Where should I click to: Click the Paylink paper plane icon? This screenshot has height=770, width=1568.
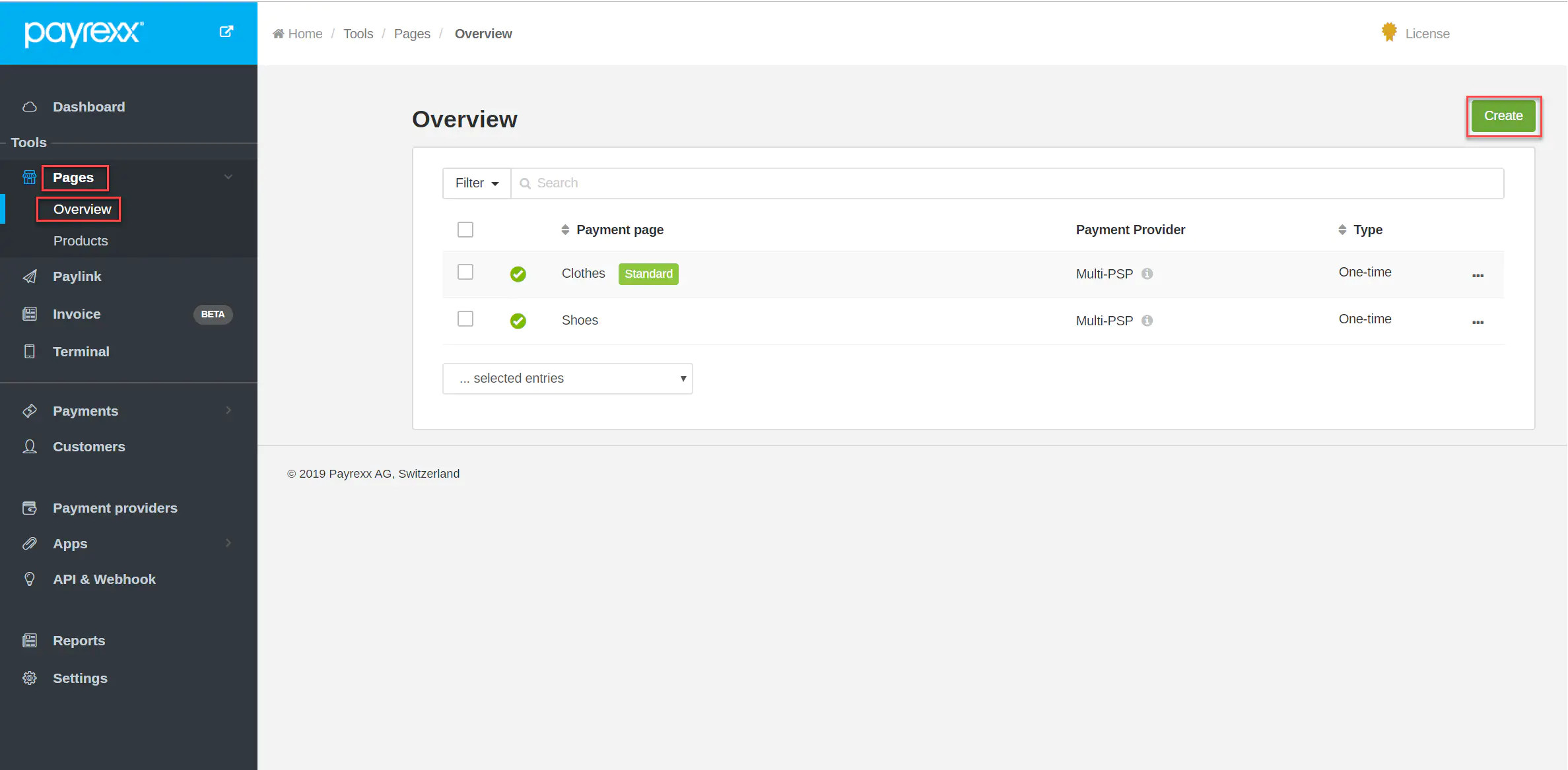[30, 276]
